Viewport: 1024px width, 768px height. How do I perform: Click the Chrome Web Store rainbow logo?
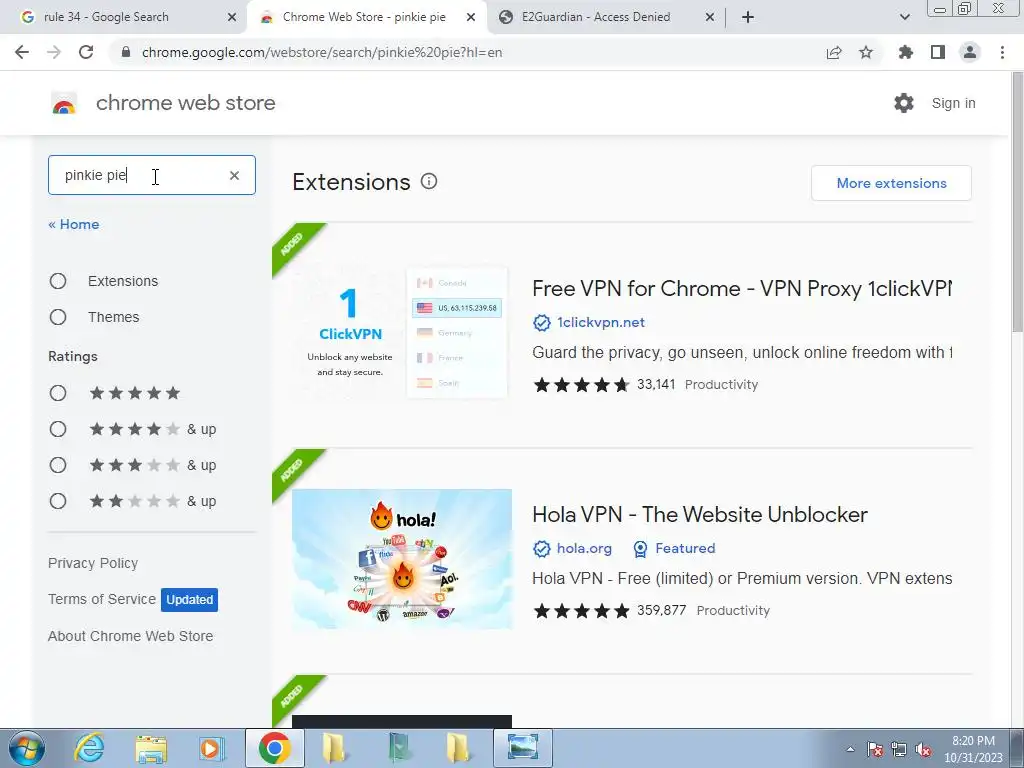(63, 103)
